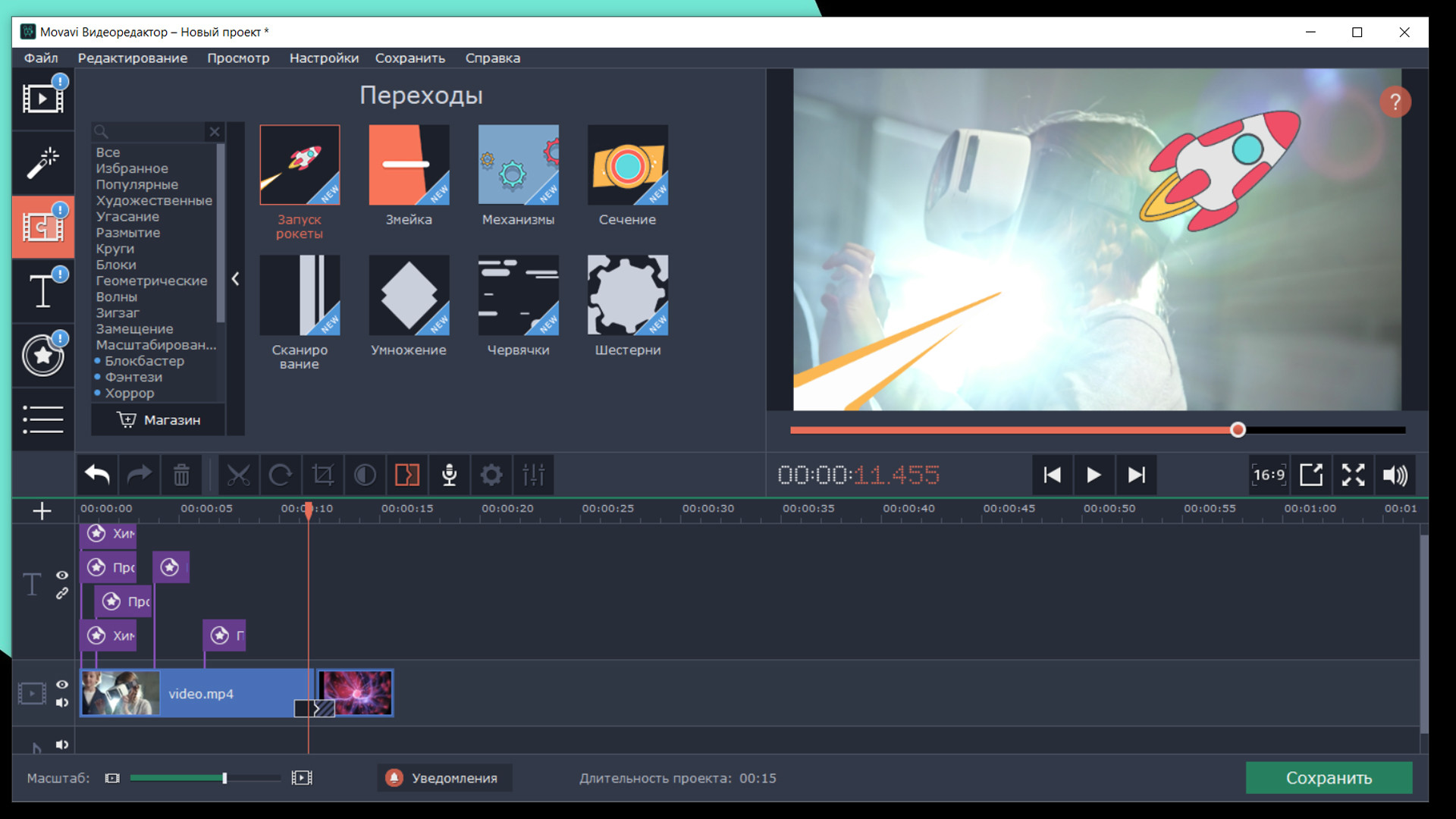1456x819 pixels.
Task: Click the Split scissors tool
Action: [238, 475]
